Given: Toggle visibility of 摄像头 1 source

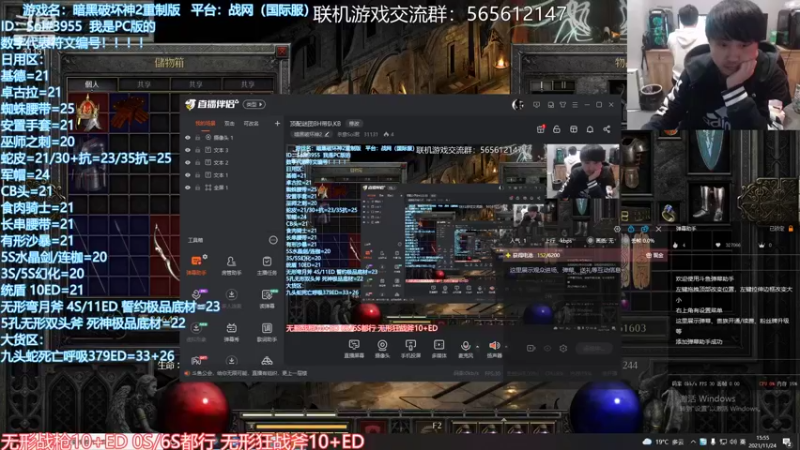Looking at the screenshot, I should tap(188, 138).
